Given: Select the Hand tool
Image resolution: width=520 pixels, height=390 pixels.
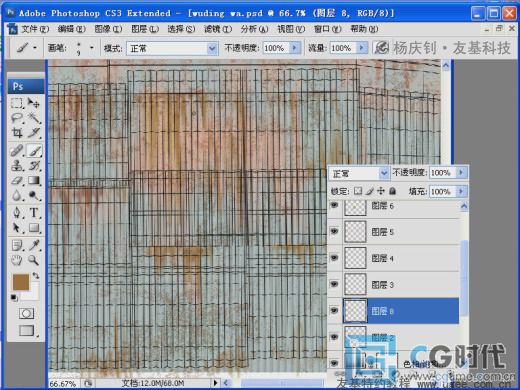Looking at the screenshot, I should pyautogui.click(x=17, y=260).
